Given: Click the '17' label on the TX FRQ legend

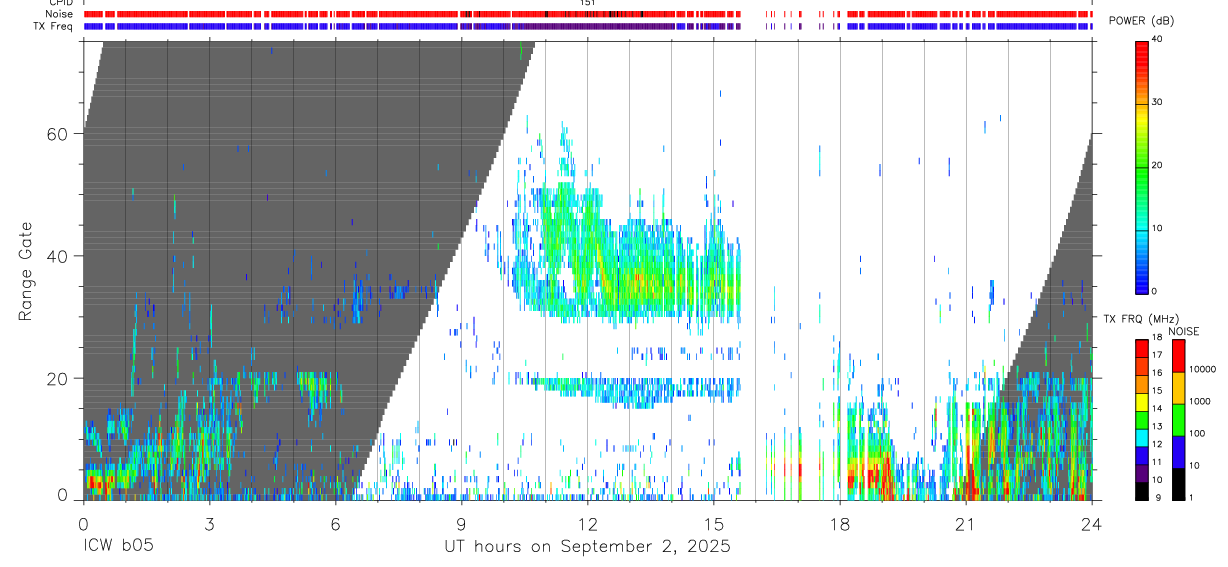Looking at the screenshot, I should 1156,355.
